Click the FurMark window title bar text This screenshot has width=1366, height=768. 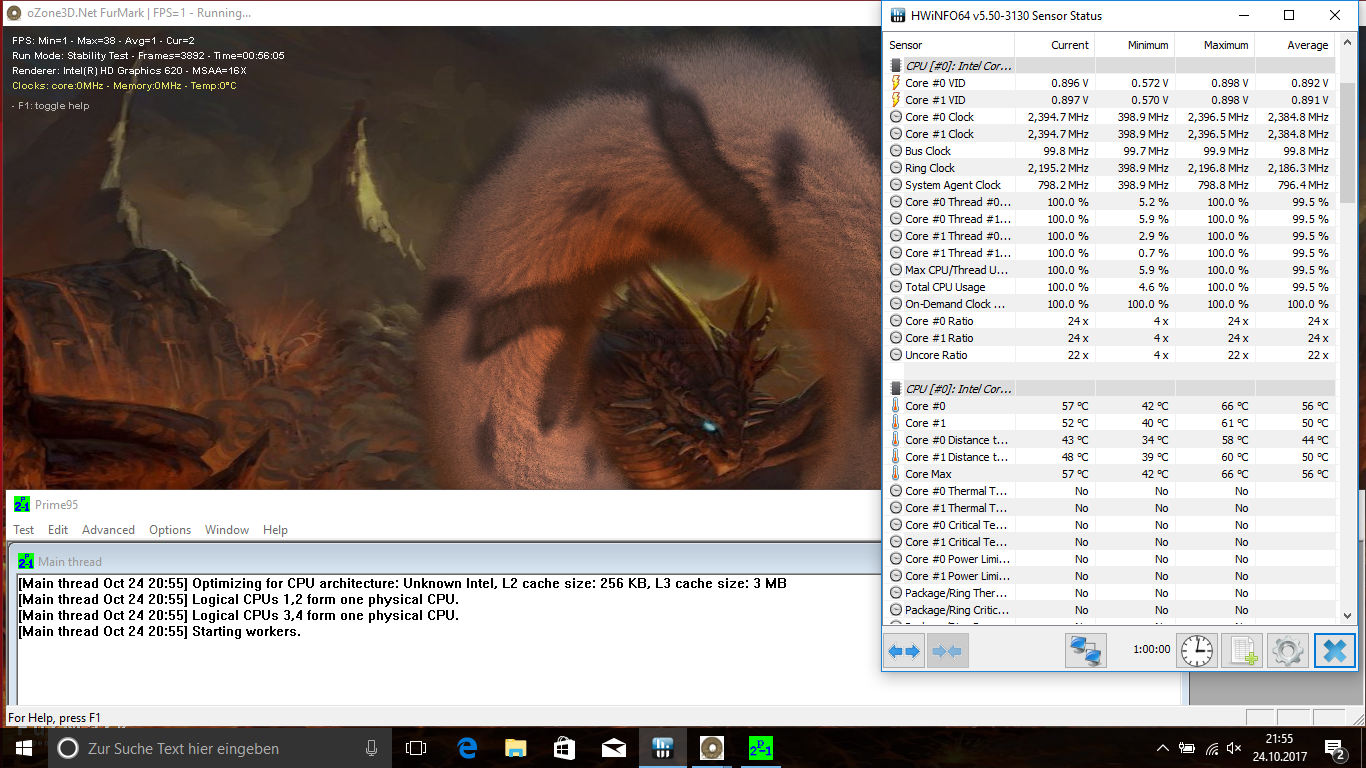pos(141,13)
